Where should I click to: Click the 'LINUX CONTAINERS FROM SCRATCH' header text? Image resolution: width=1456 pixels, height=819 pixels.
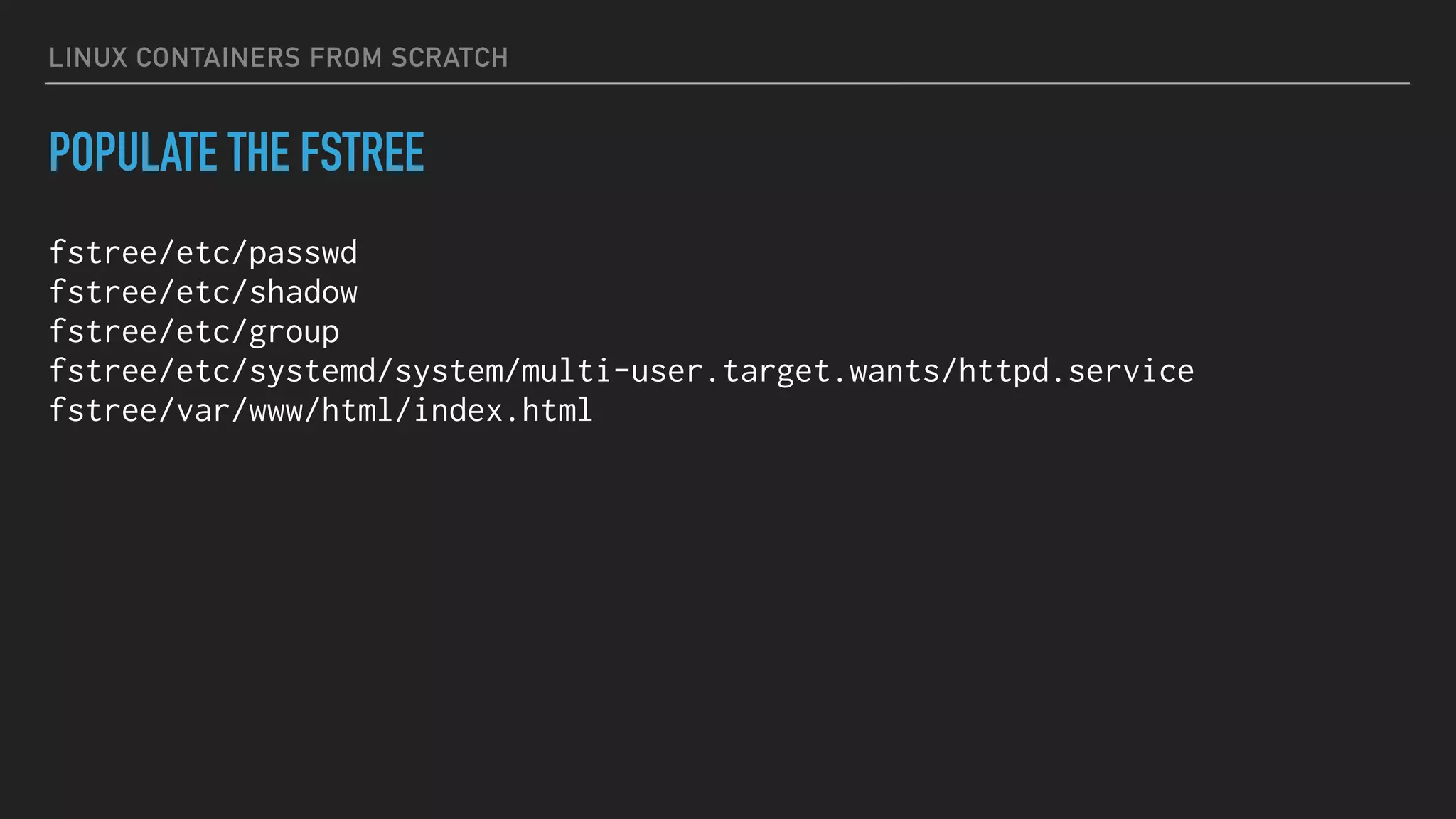tap(278, 58)
